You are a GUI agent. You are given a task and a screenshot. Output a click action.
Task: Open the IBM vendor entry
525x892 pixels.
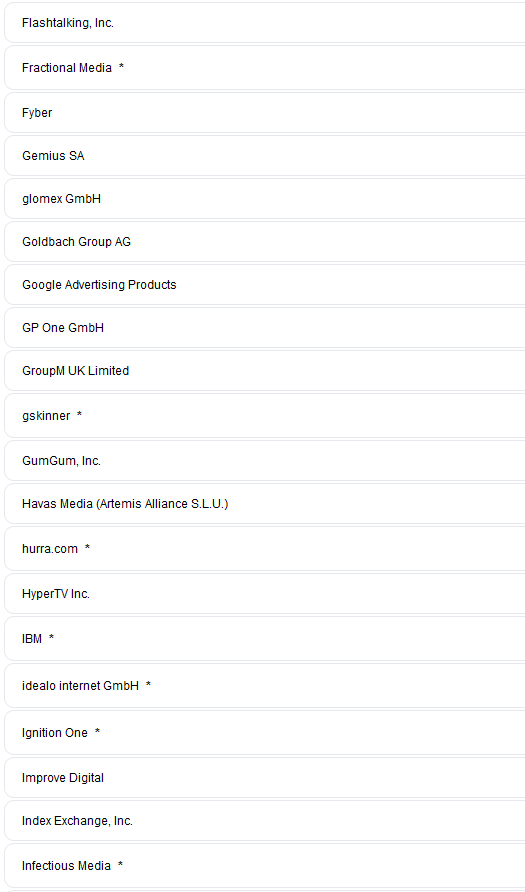(264, 639)
